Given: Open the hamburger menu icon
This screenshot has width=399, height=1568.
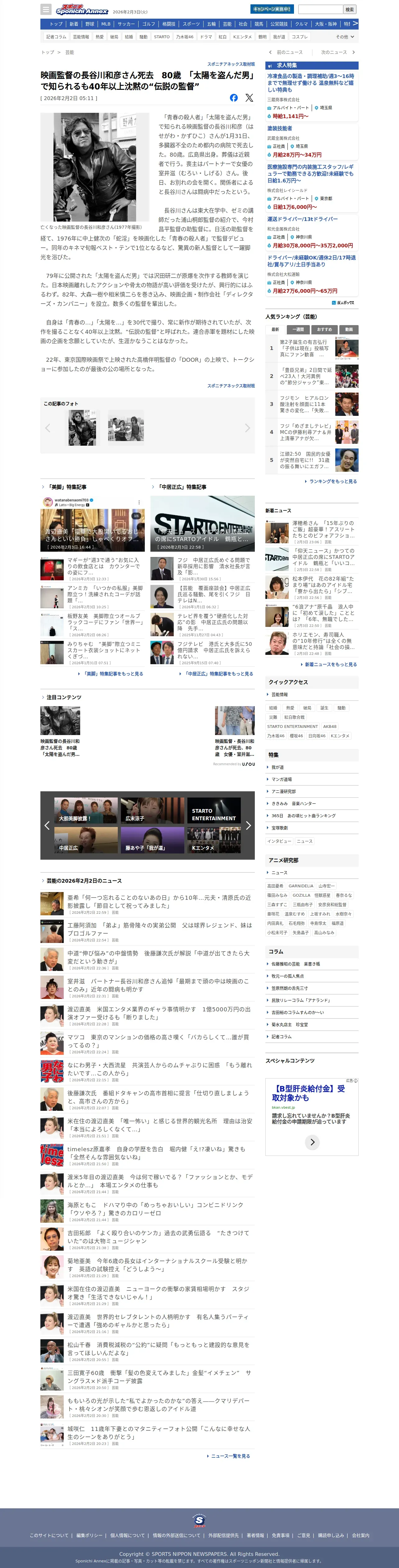Looking at the screenshot, I should click(46, 9).
